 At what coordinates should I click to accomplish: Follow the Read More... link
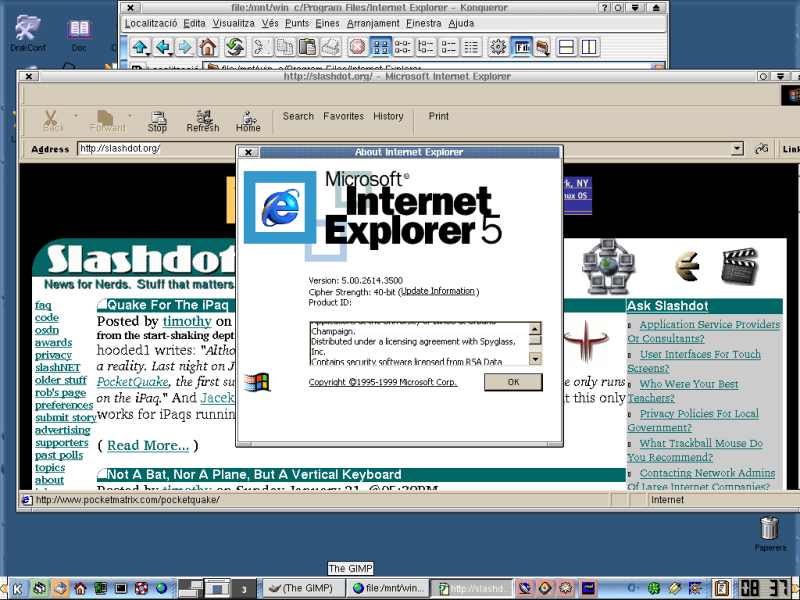pyautogui.click(x=148, y=445)
